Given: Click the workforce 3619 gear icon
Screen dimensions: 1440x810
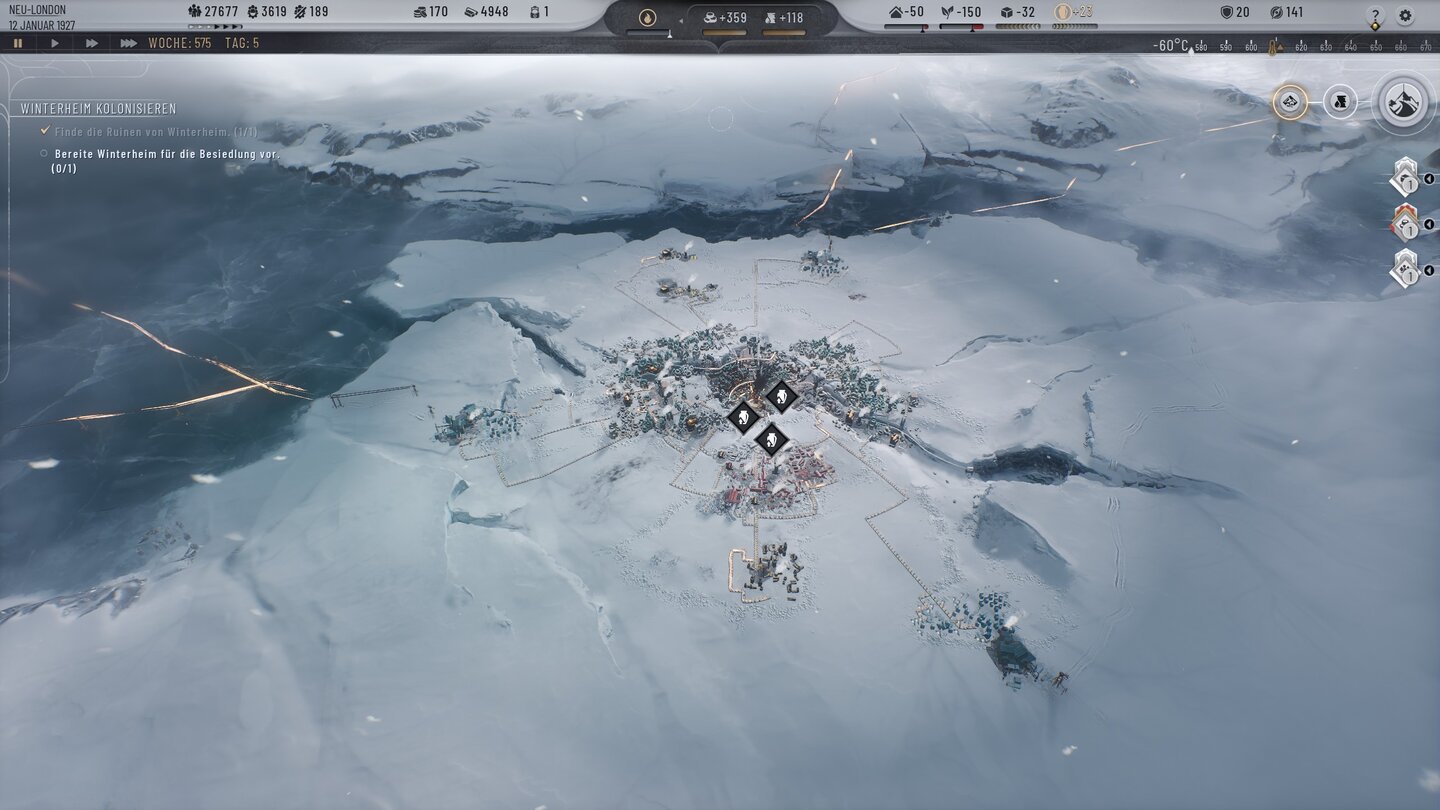Looking at the screenshot, I should click(252, 12).
